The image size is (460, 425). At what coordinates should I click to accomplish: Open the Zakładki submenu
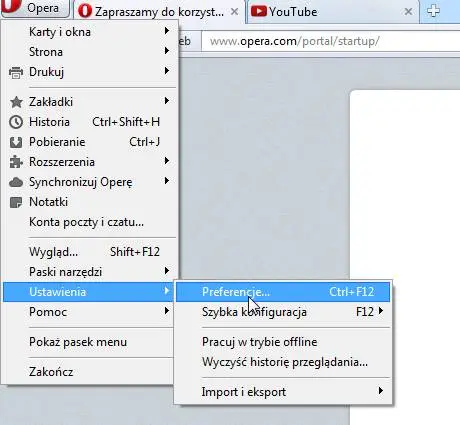[x=90, y=102]
